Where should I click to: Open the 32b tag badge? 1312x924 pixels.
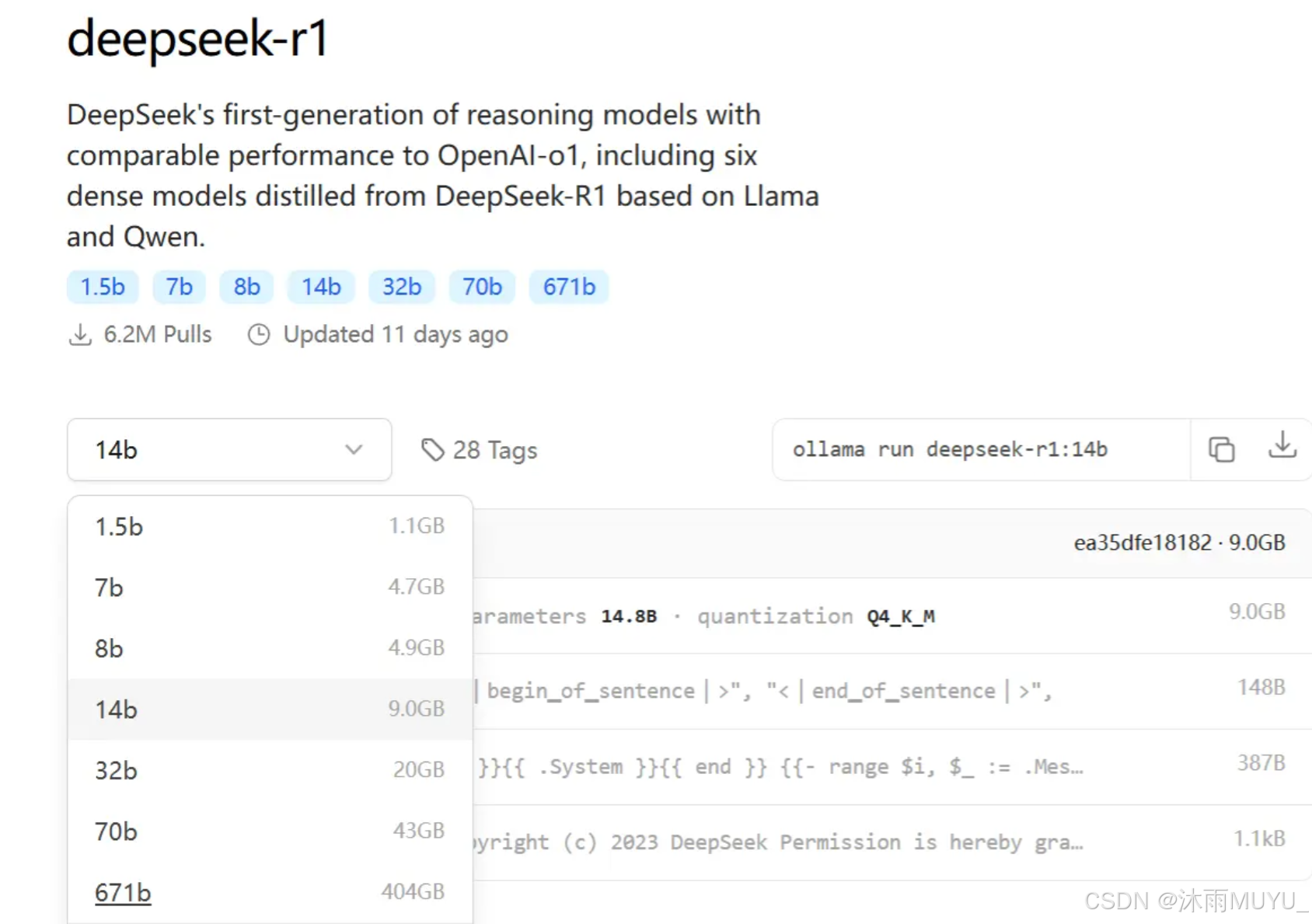401,287
